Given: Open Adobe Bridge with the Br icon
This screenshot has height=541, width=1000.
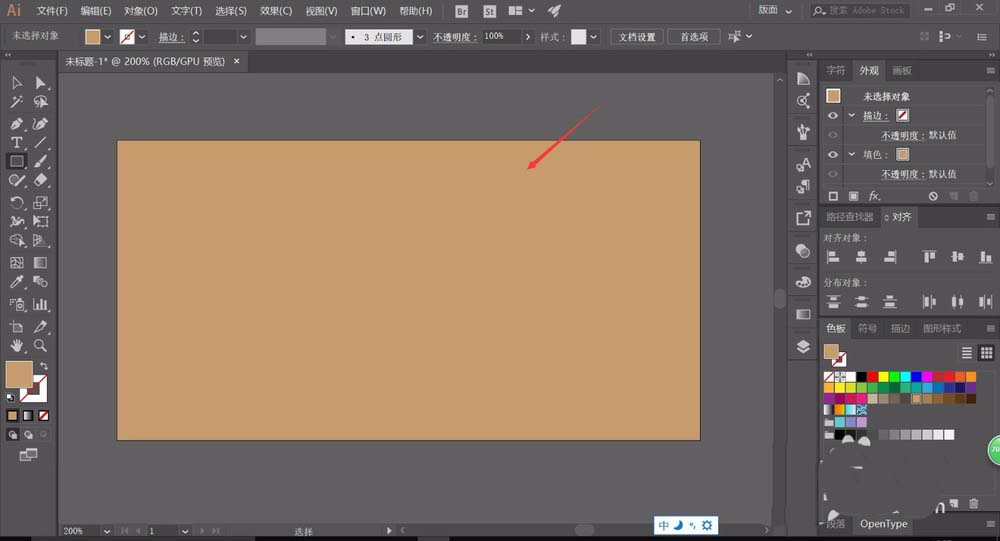Looking at the screenshot, I should [461, 11].
